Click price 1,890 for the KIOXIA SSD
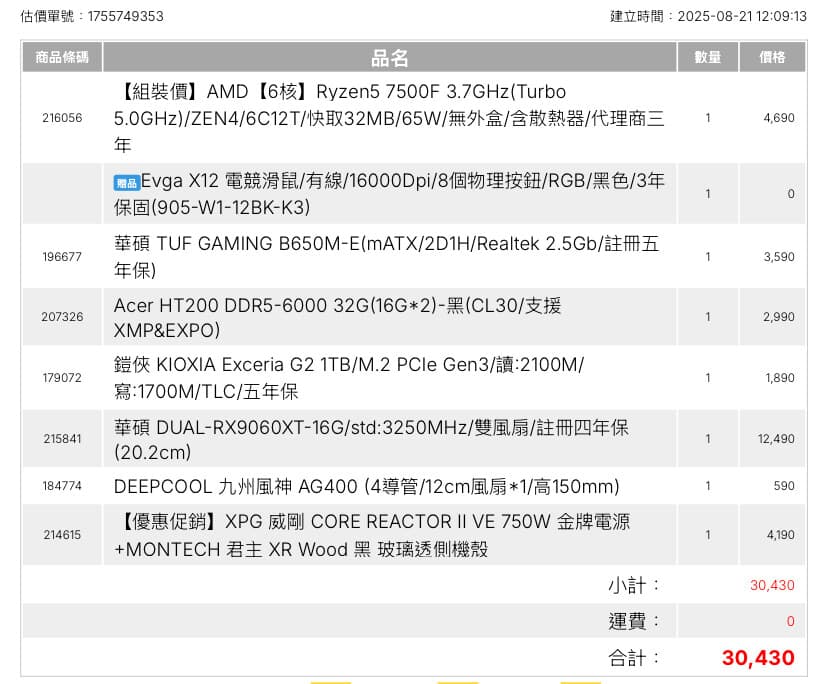This screenshot has height=684, width=828. (780, 378)
